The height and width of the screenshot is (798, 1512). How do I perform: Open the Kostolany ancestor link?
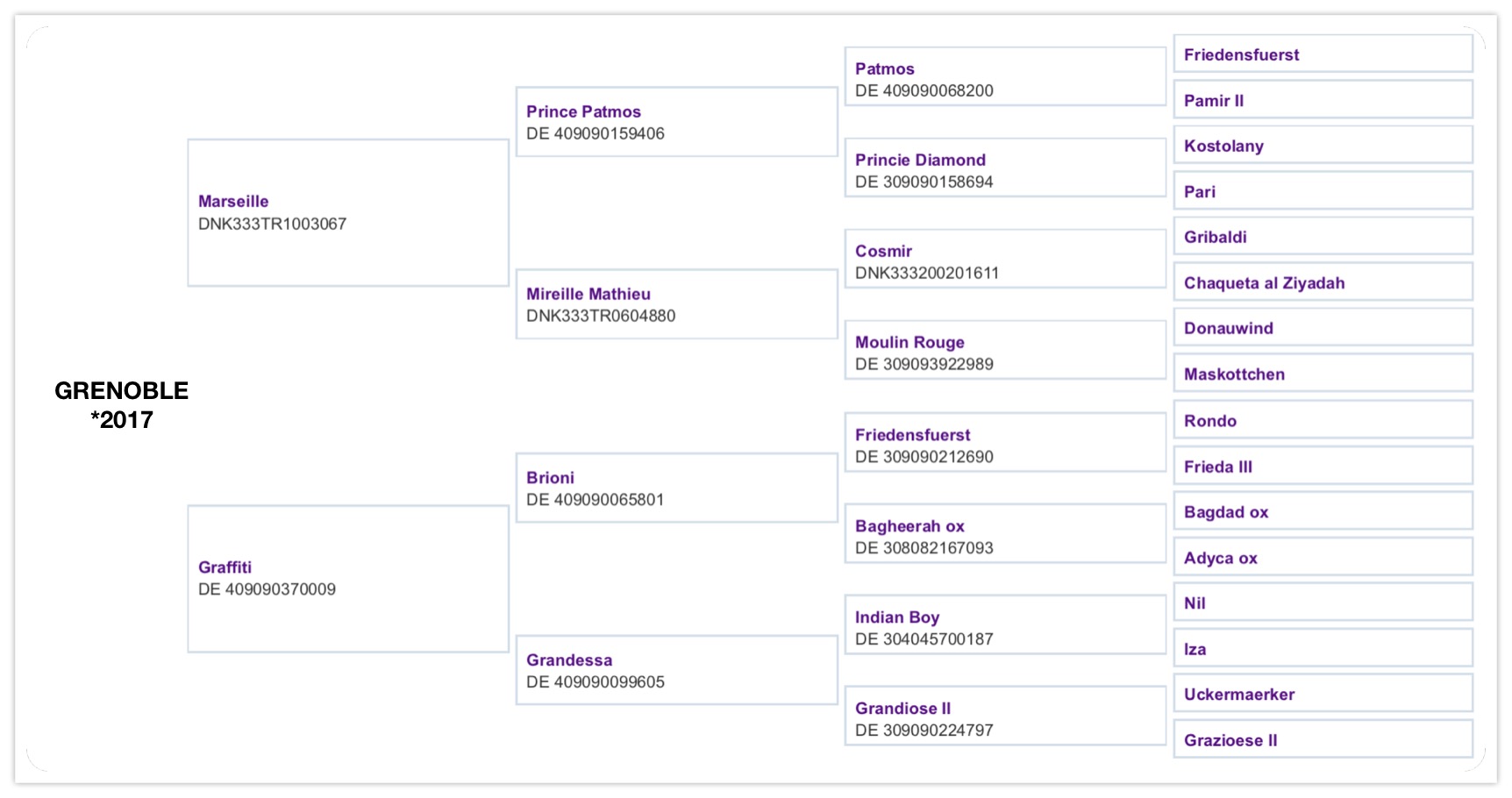pyautogui.click(x=1223, y=146)
